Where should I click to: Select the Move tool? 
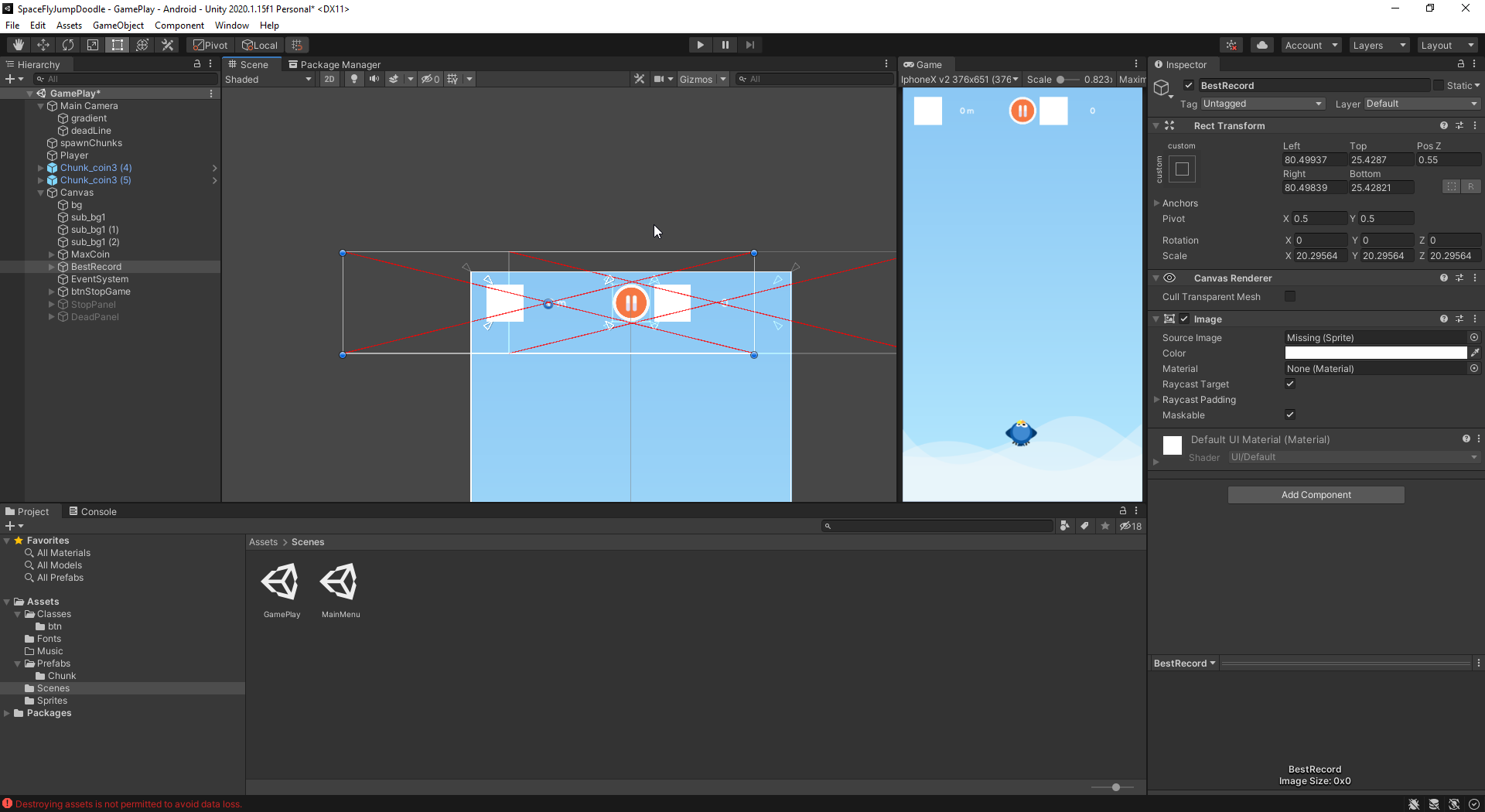[x=43, y=45]
